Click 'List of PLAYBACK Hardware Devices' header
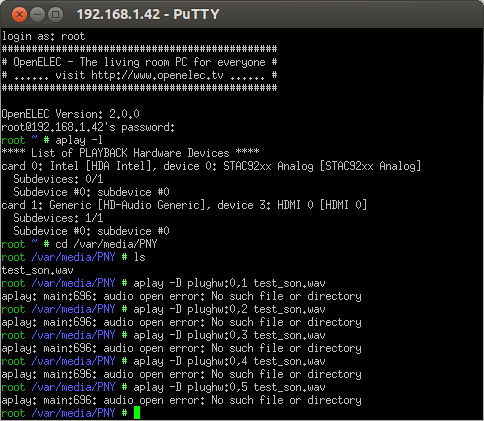This screenshot has height=421, width=484. (x=130, y=153)
